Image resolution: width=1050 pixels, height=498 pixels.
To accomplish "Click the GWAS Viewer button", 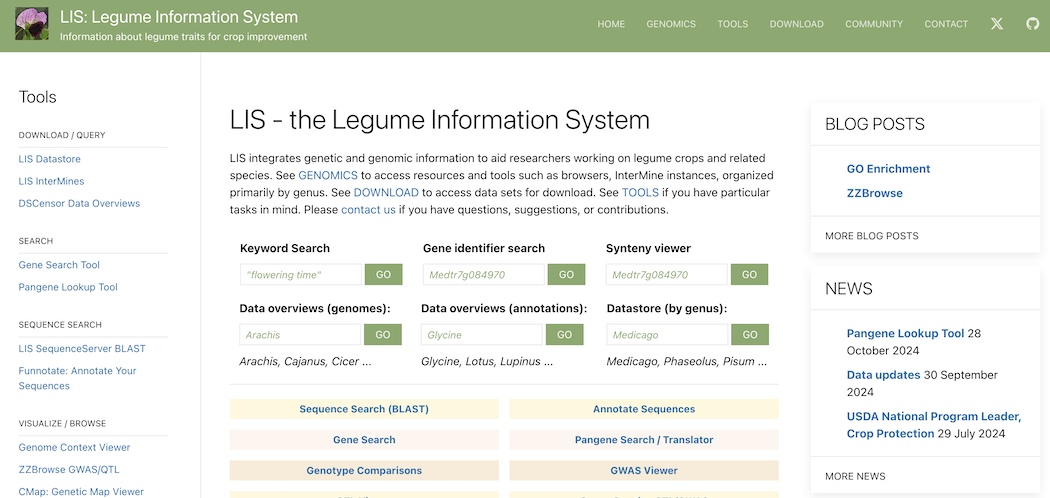I will tap(644, 471).
